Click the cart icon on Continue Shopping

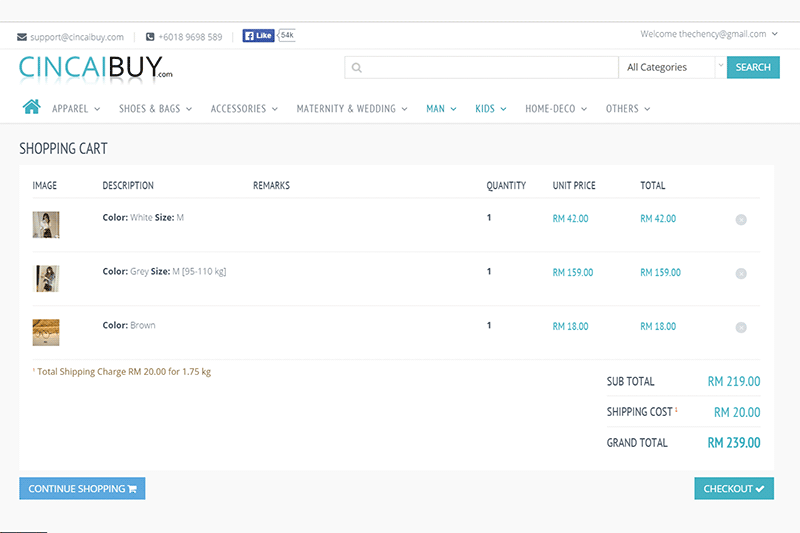132,489
